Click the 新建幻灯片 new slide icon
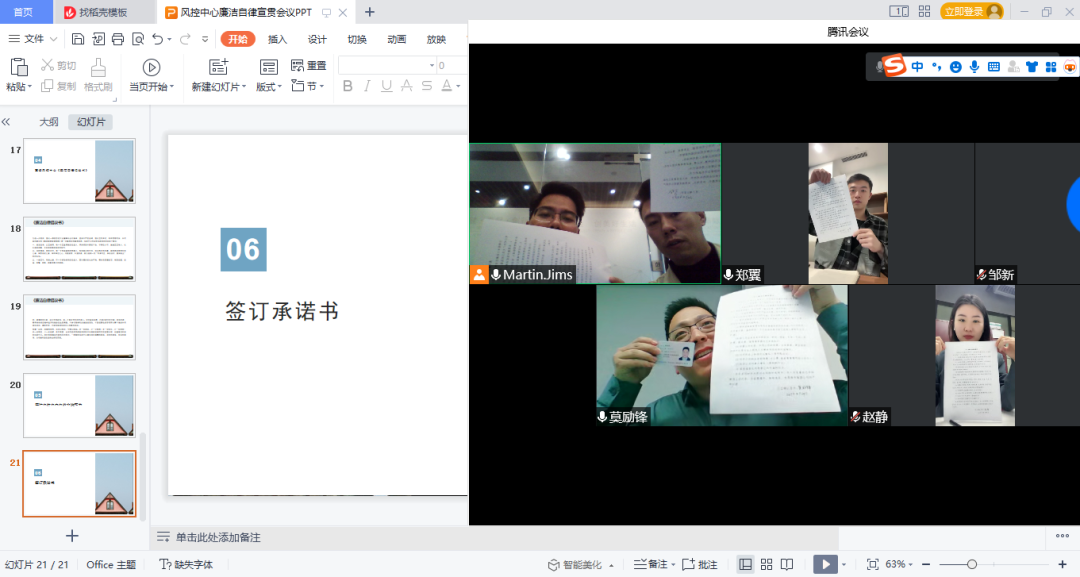The image size is (1080, 577). click(218, 67)
